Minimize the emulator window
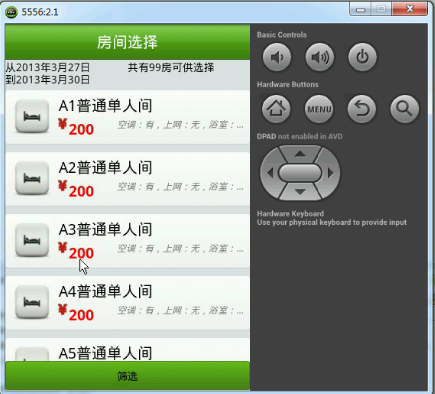435x394 pixels. click(360, 9)
